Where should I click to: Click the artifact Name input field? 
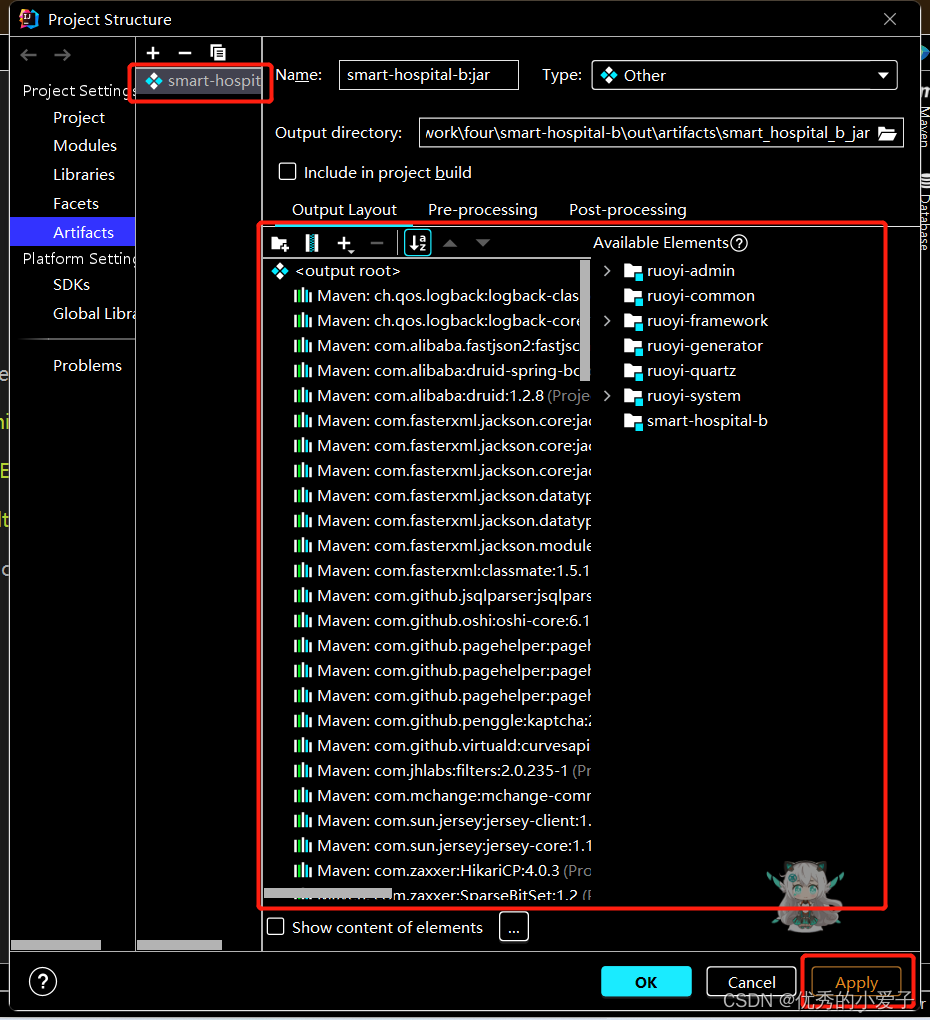pos(429,75)
